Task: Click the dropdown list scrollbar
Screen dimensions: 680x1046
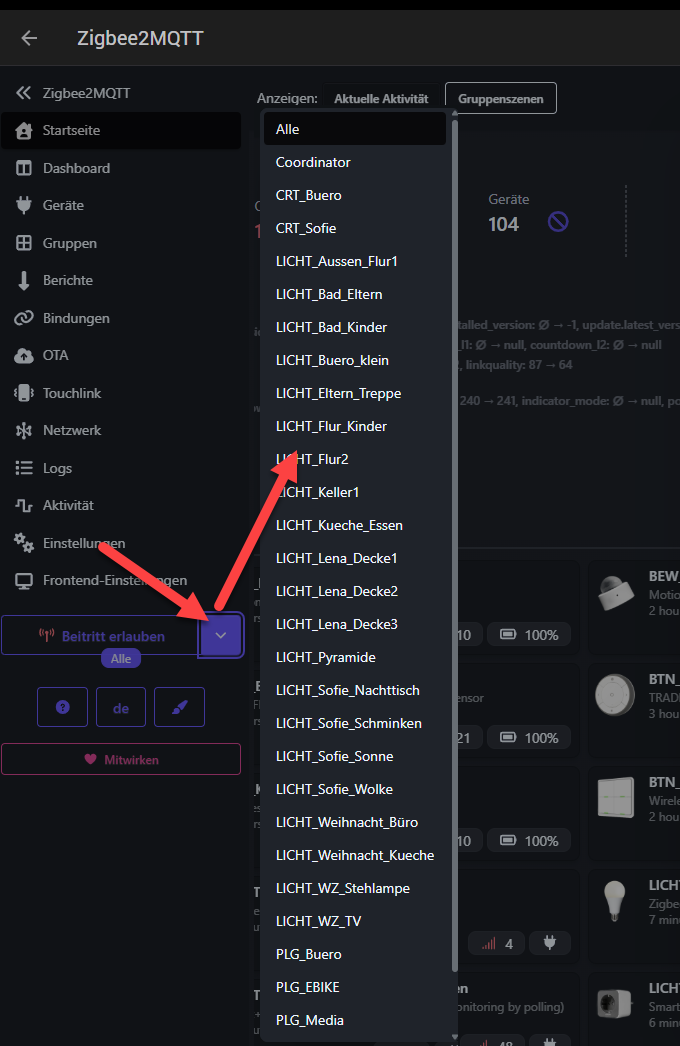Action: (455, 540)
